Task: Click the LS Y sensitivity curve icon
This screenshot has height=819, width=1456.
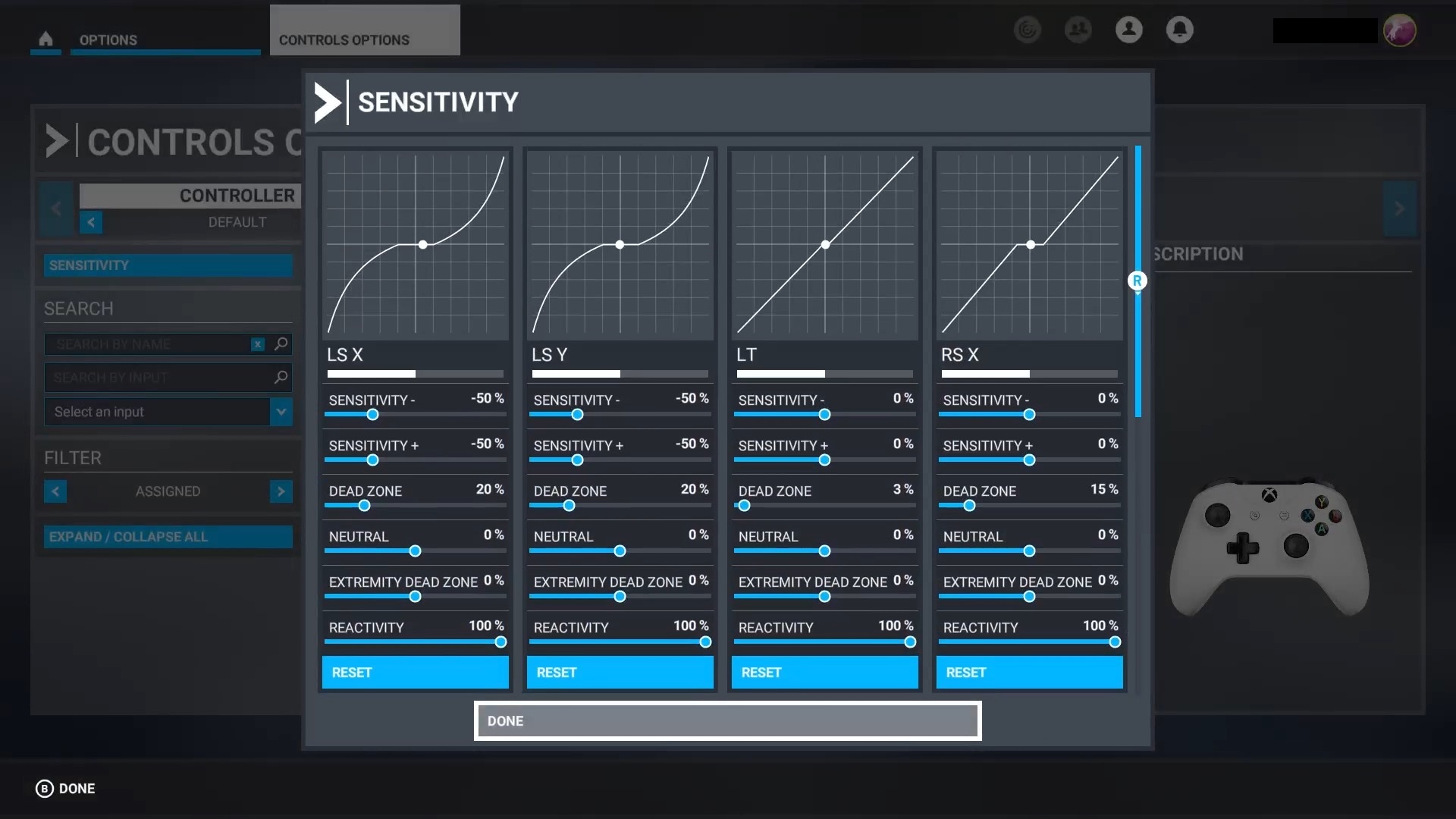Action: pyautogui.click(x=620, y=245)
